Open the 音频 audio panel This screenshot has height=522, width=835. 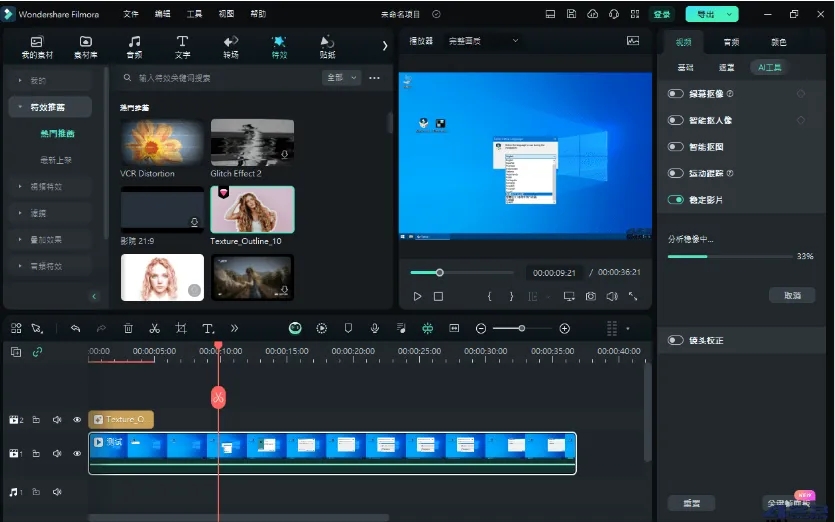(134, 47)
